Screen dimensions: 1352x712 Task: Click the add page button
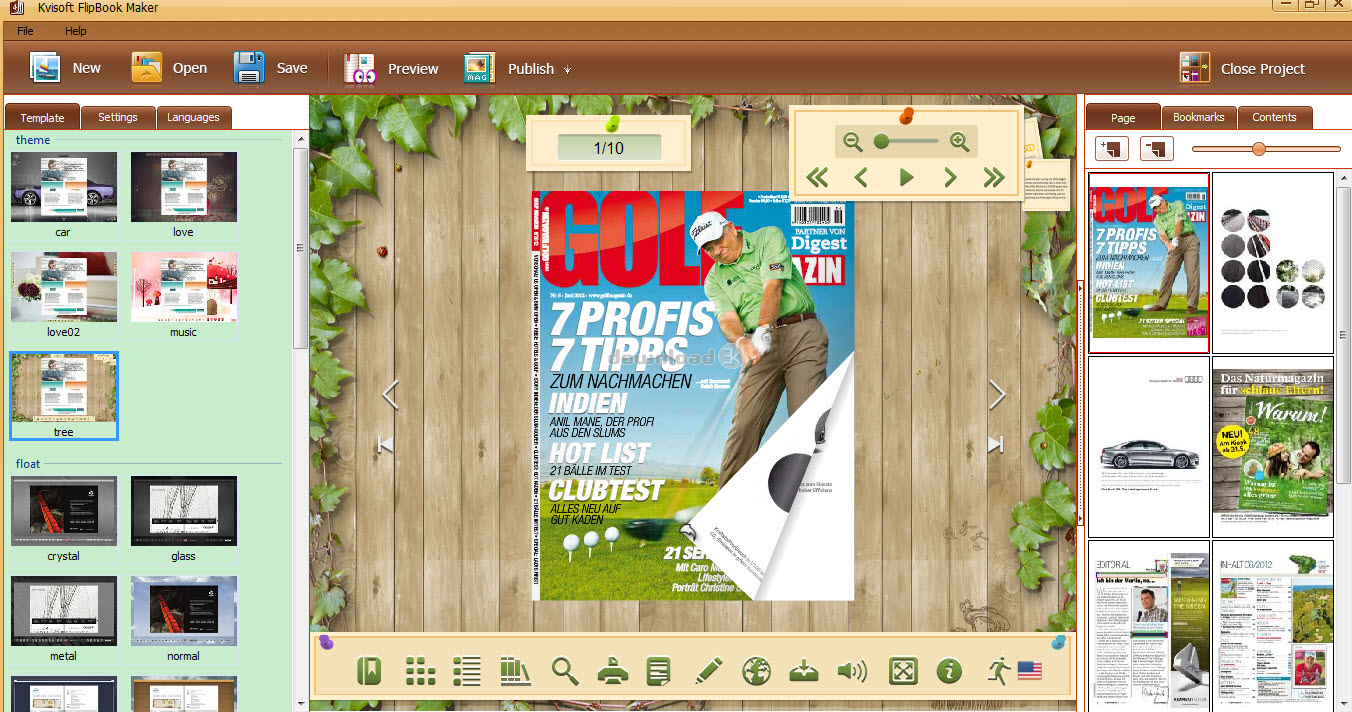[x=1112, y=149]
